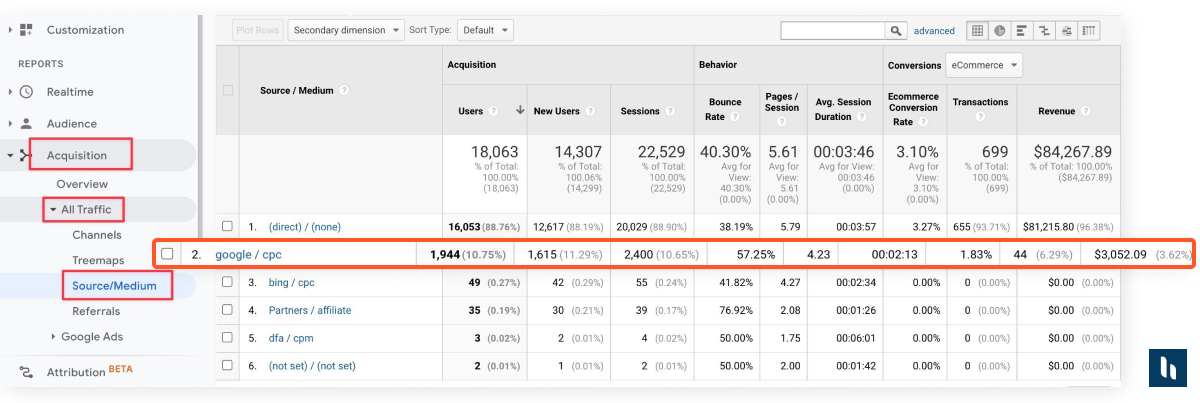The image size is (1200, 403).
Task: Select the performance bar view icon
Action: (x=1022, y=31)
